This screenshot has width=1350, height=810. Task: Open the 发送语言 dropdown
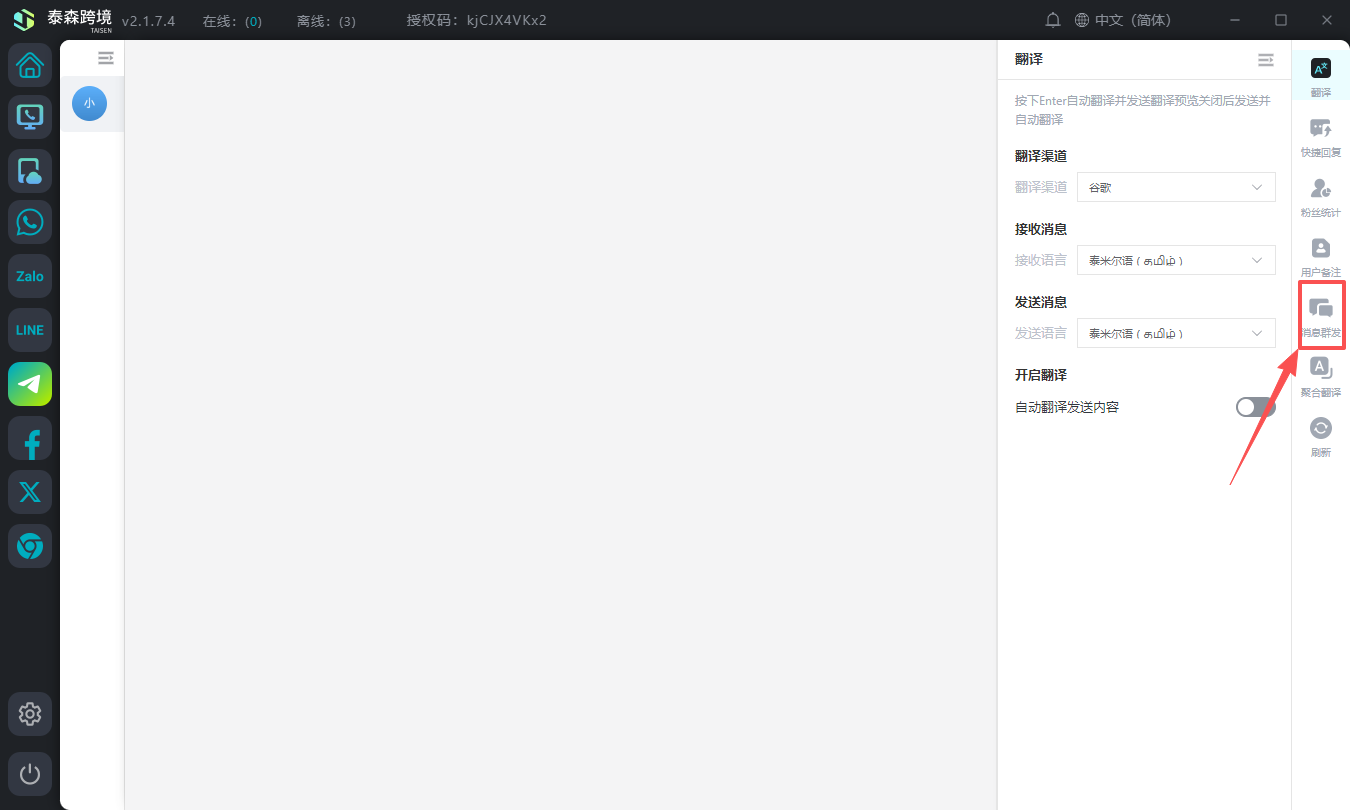pyautogui.click(x=1175, y=333)
